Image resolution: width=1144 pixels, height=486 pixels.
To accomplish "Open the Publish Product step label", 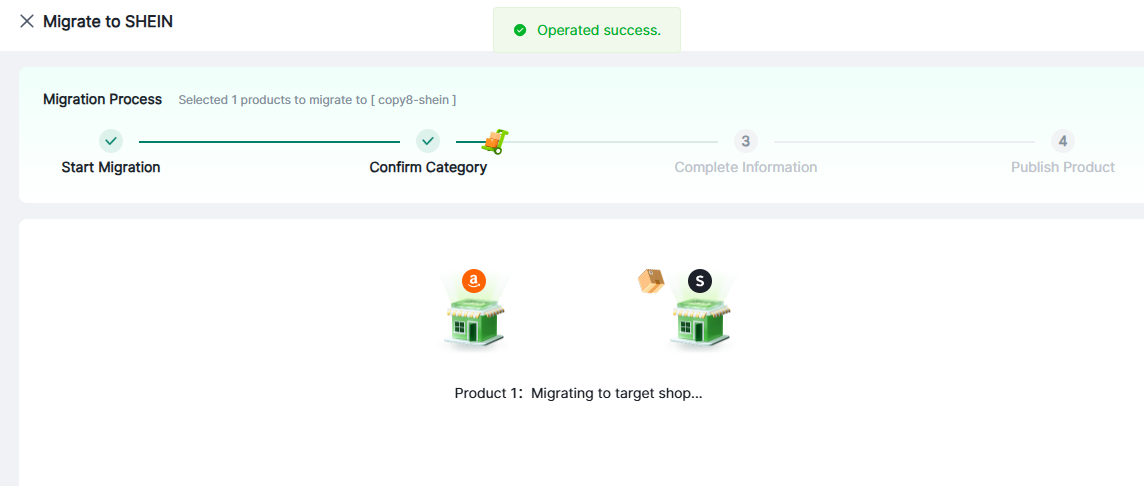I will point(1063,167).
